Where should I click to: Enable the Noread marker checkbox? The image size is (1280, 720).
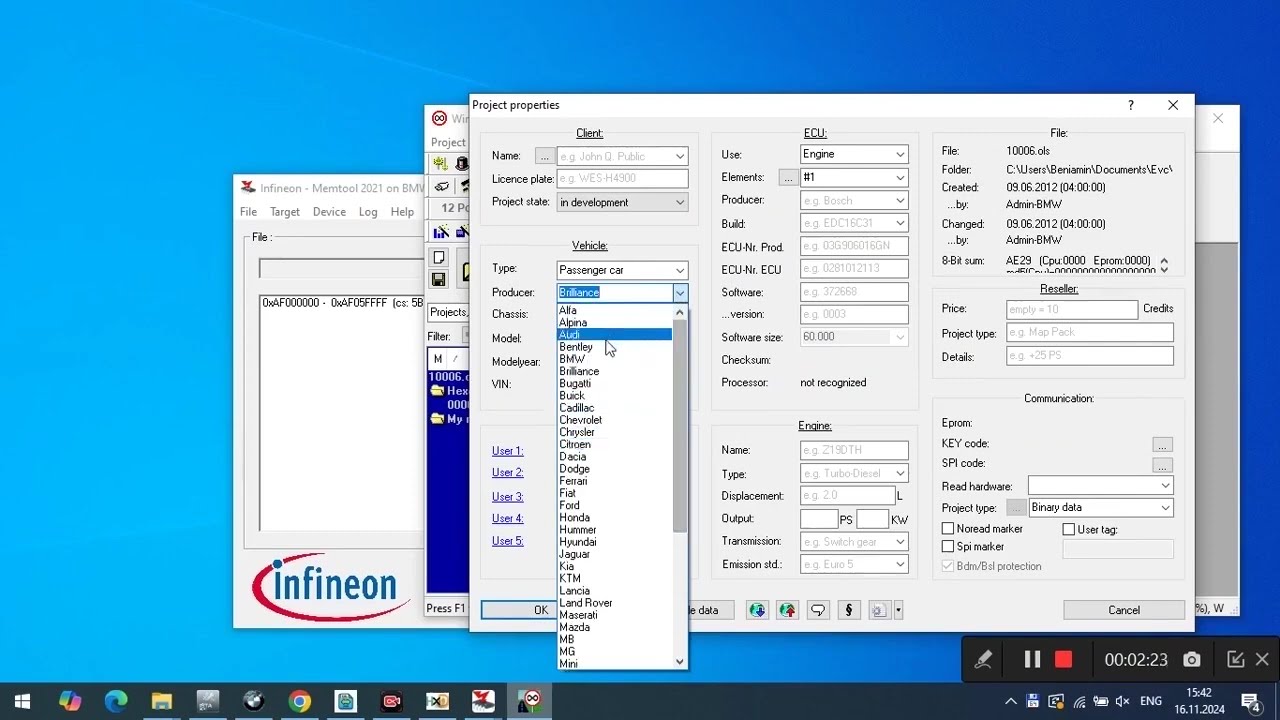point(948,529)
